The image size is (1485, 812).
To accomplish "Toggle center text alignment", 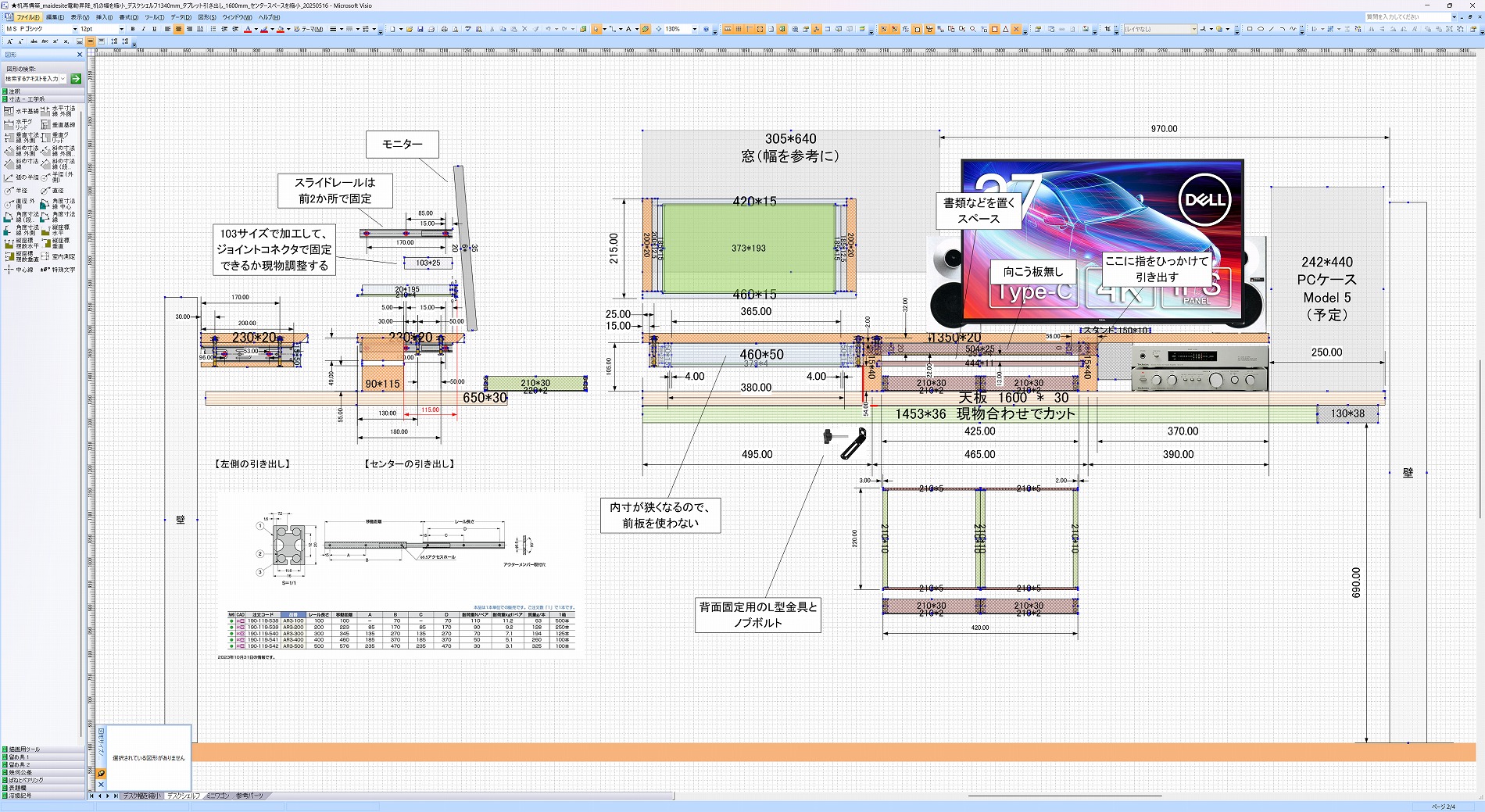I will pyautogui.click(x=178, y=29).
